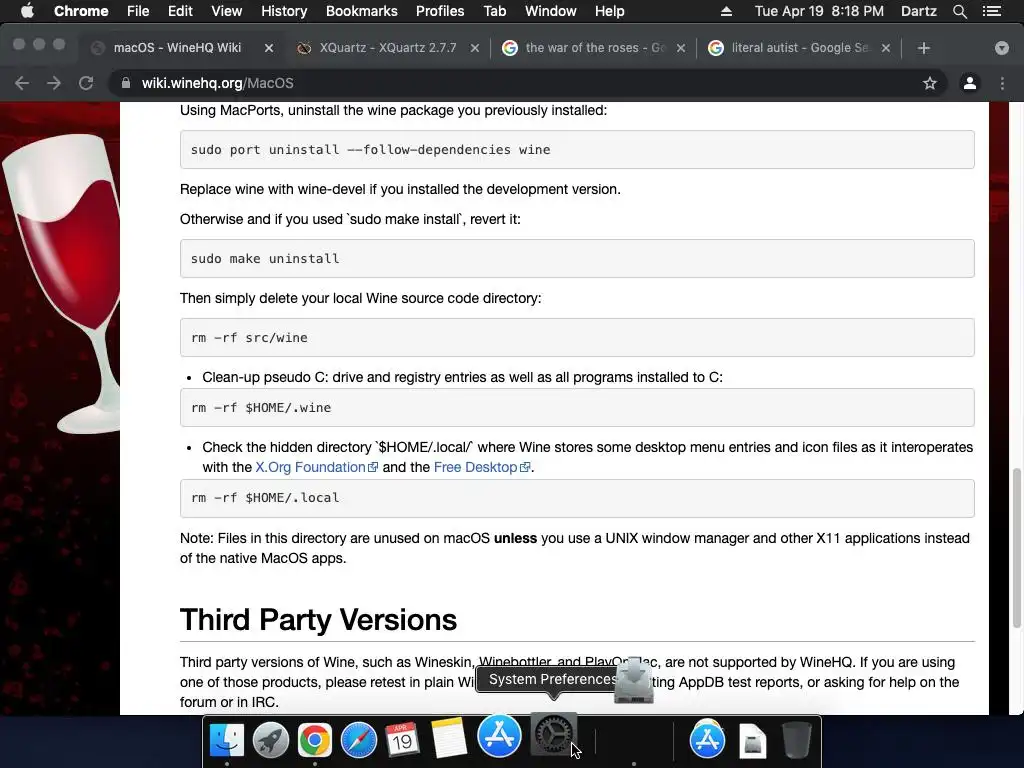Open Notes from the Dock
1024x768 pixels.
tap(448, 738)
